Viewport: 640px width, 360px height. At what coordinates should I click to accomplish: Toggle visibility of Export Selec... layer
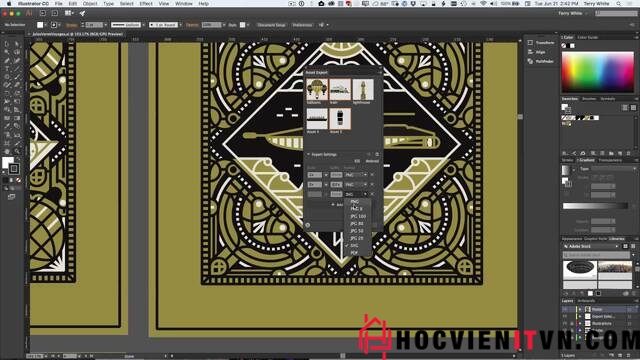pos(565,316)
